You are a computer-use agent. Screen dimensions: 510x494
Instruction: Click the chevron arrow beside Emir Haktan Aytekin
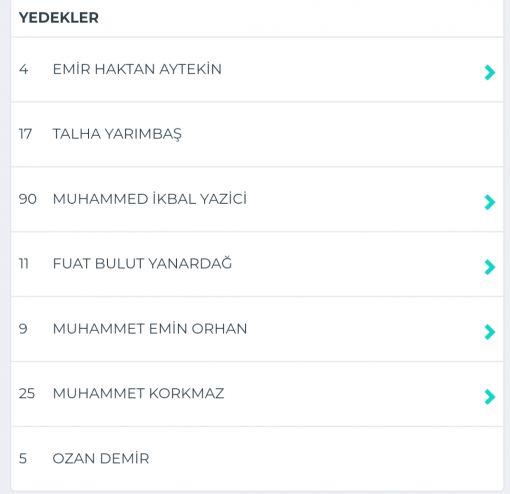(490, 72)
